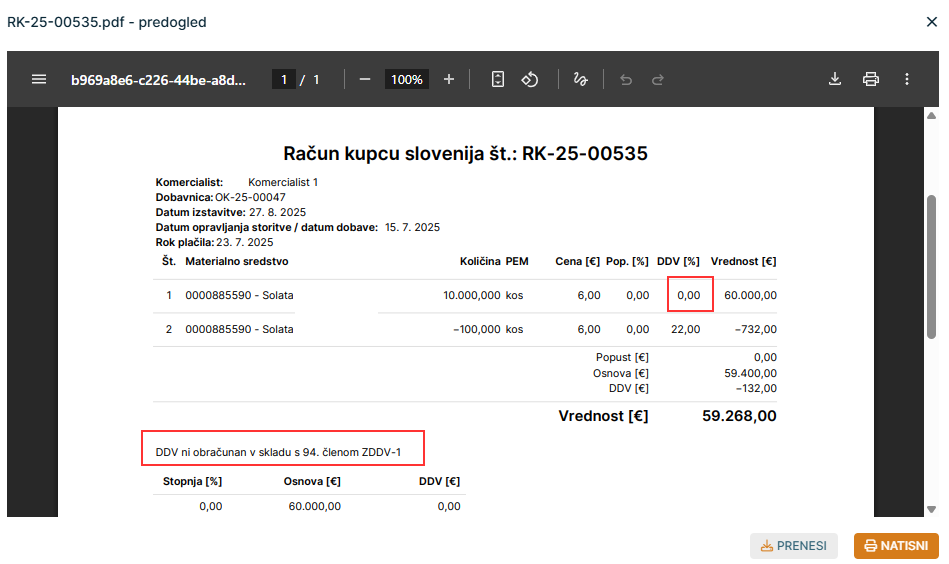The image size is (949, 564).
Task: Click the fit to page icon
Action: coord(498,79)
